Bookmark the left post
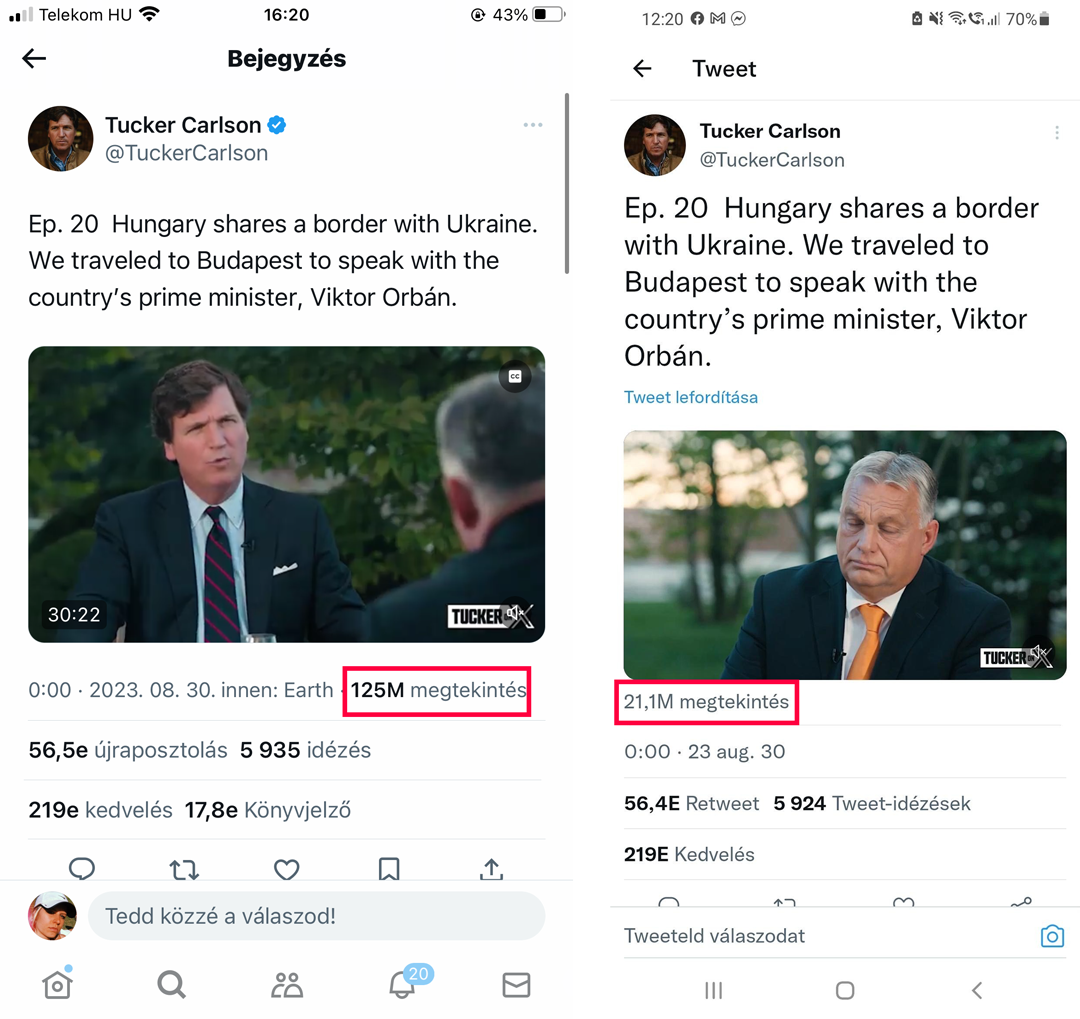Image resolution: width=1080 pixels, height=1019 pixels. pyautogui.click(x=389, y=869)
